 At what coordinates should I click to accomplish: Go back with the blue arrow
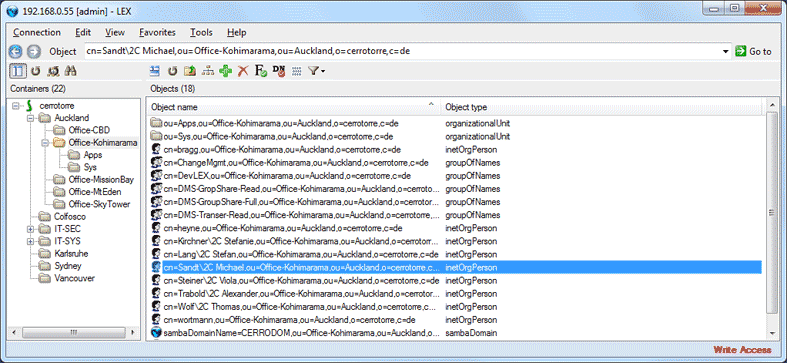[16, 51]
